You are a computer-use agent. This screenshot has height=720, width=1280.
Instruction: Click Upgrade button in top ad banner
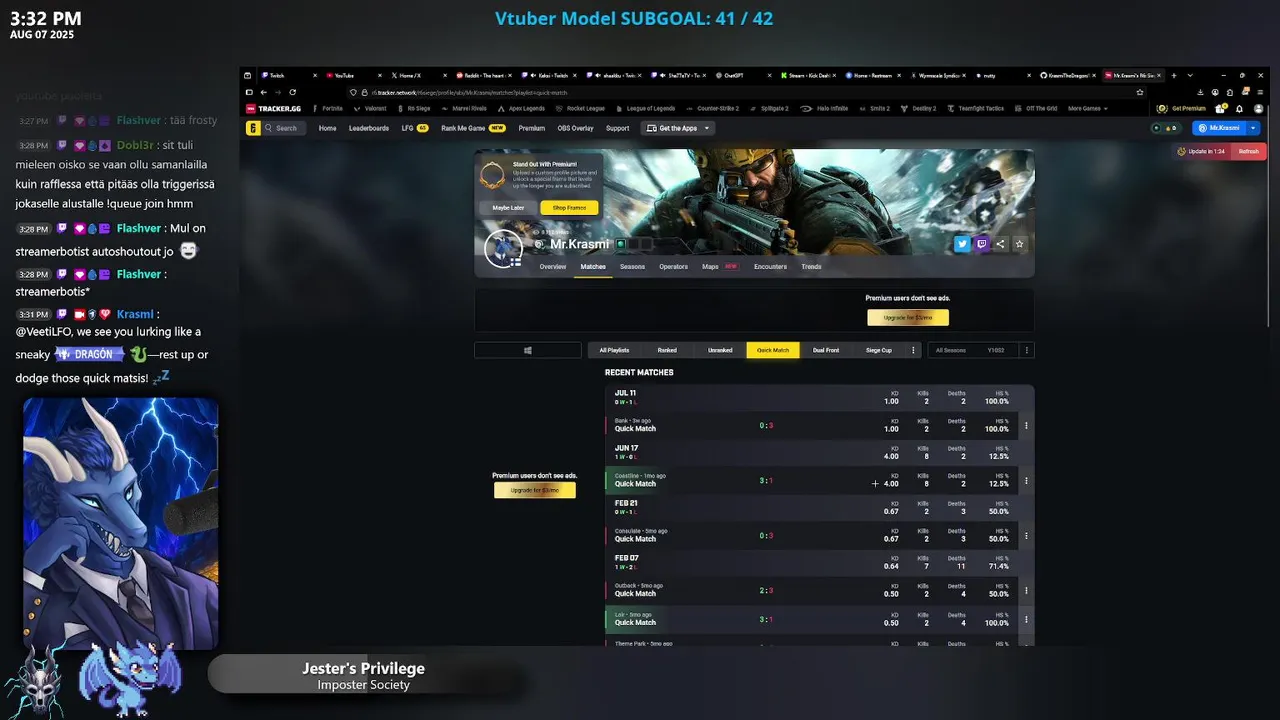click(908, 317)
